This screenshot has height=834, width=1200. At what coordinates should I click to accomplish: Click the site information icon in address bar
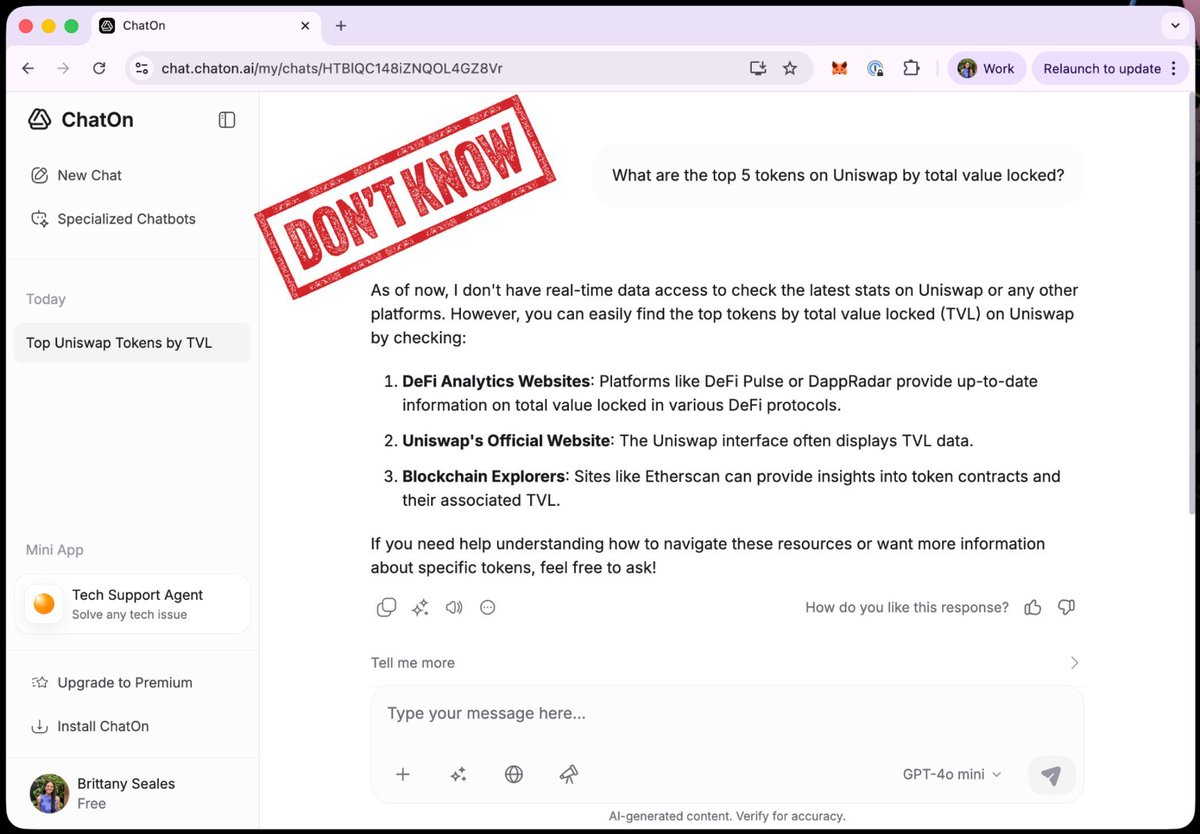[142, 68]
